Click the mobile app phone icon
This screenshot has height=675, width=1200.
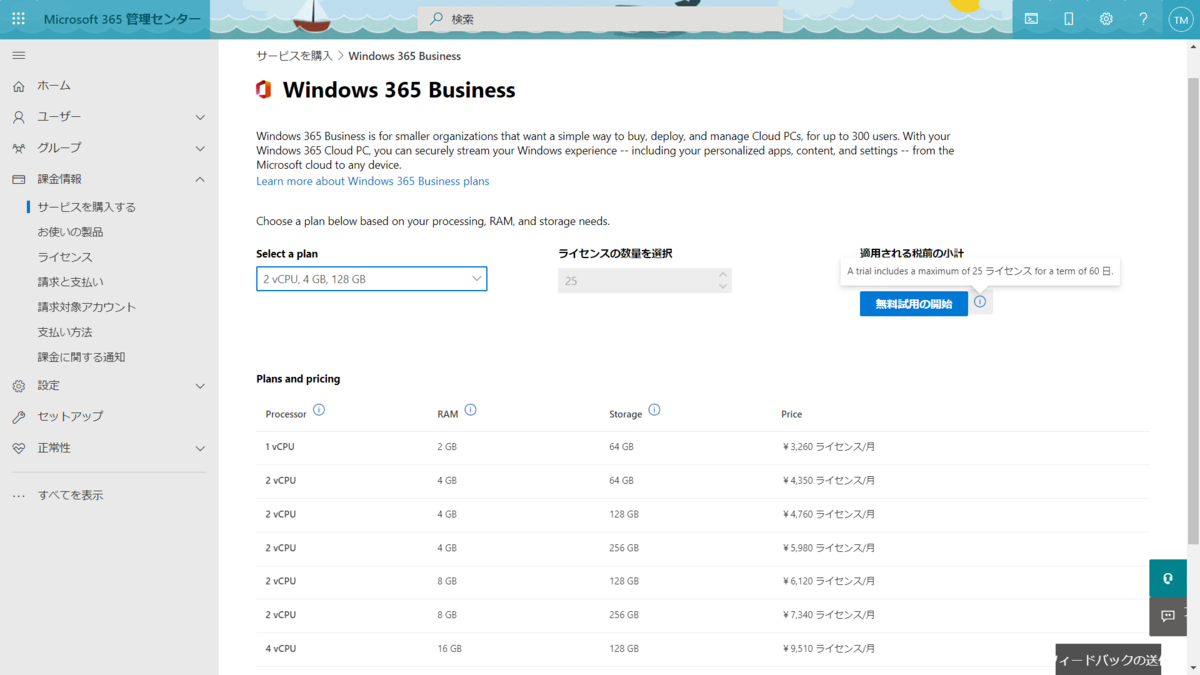click(1068, 19)
